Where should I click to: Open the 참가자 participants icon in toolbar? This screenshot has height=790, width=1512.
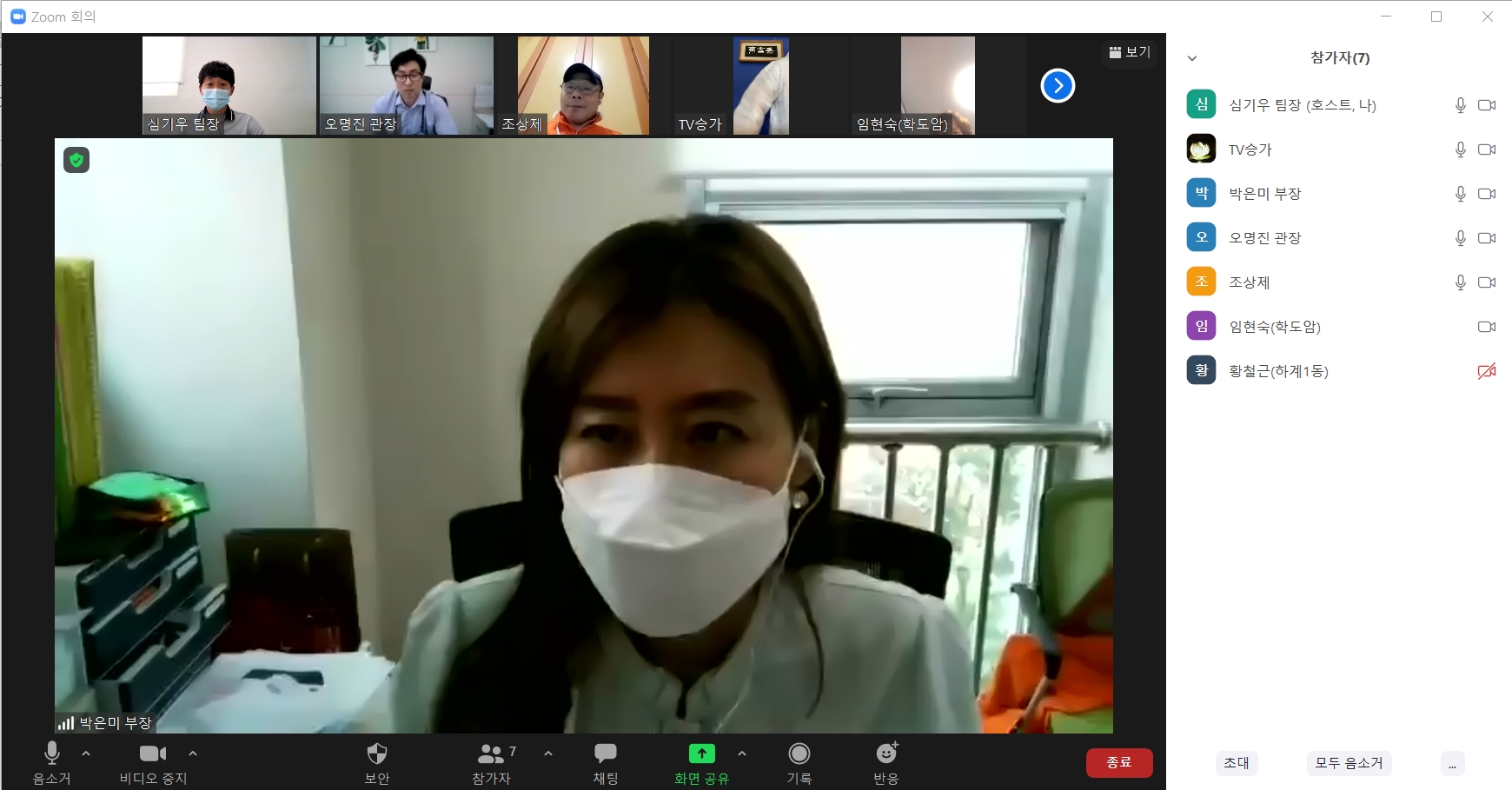coord(491,754)
